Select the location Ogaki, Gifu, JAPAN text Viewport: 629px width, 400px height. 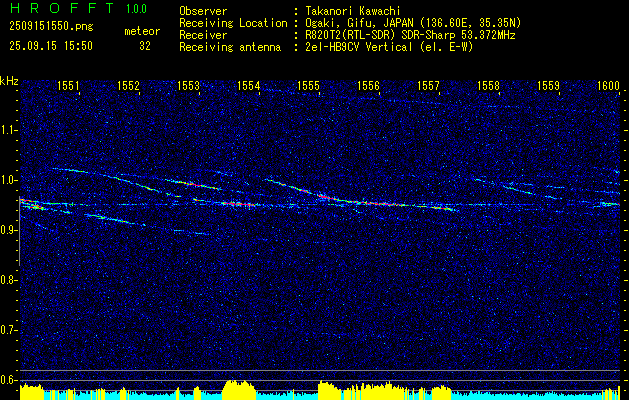click(x=413, y=23)
